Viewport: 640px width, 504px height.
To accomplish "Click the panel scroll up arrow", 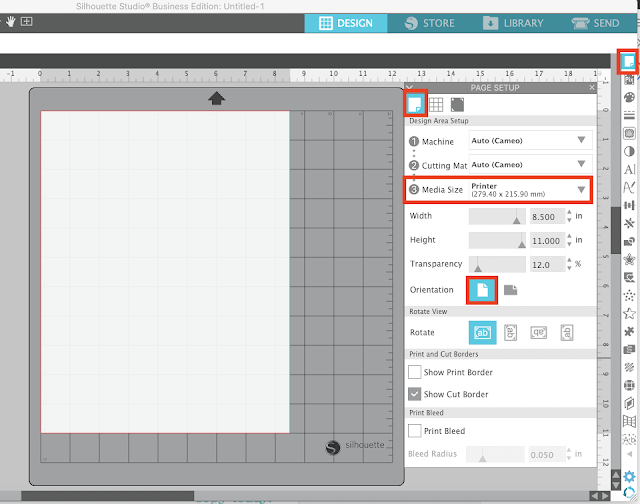I will (x=616, y=475).
